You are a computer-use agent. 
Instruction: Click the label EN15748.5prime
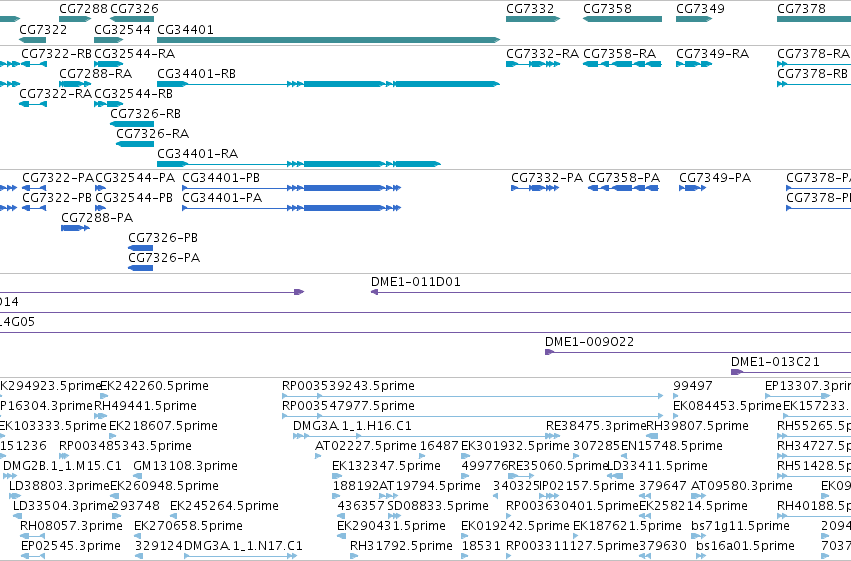click(x=672, y=446)
